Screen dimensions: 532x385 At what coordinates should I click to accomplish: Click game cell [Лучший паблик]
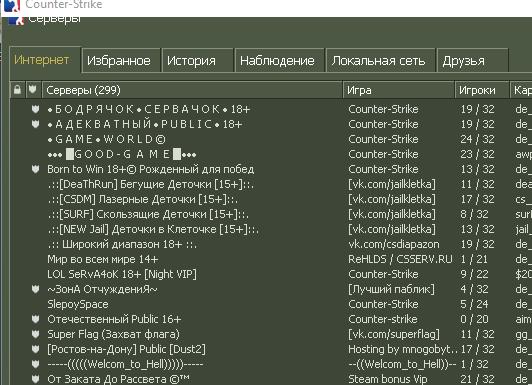(x=391, y=289)
